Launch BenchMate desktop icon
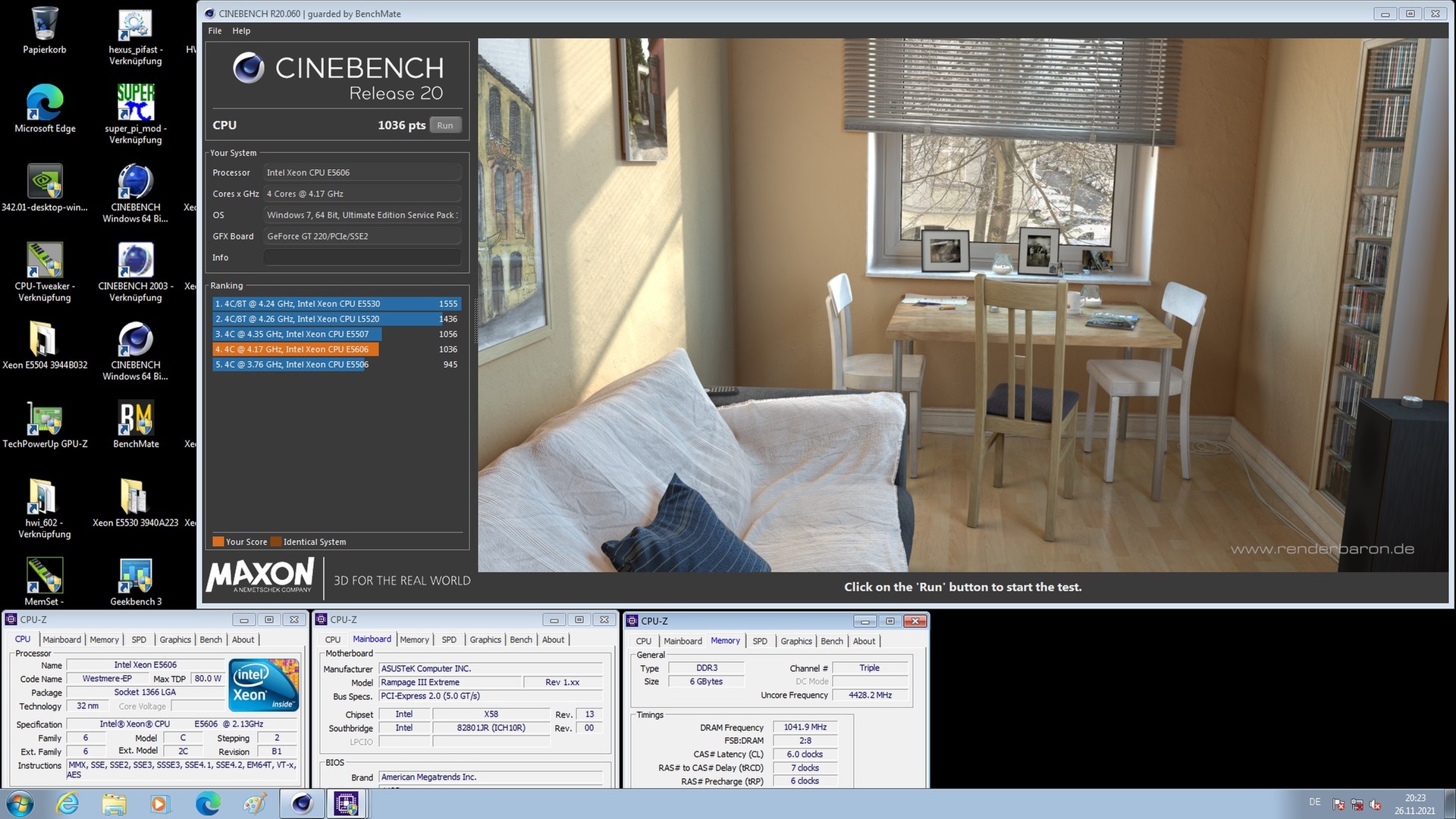 [x=136, y=425]
